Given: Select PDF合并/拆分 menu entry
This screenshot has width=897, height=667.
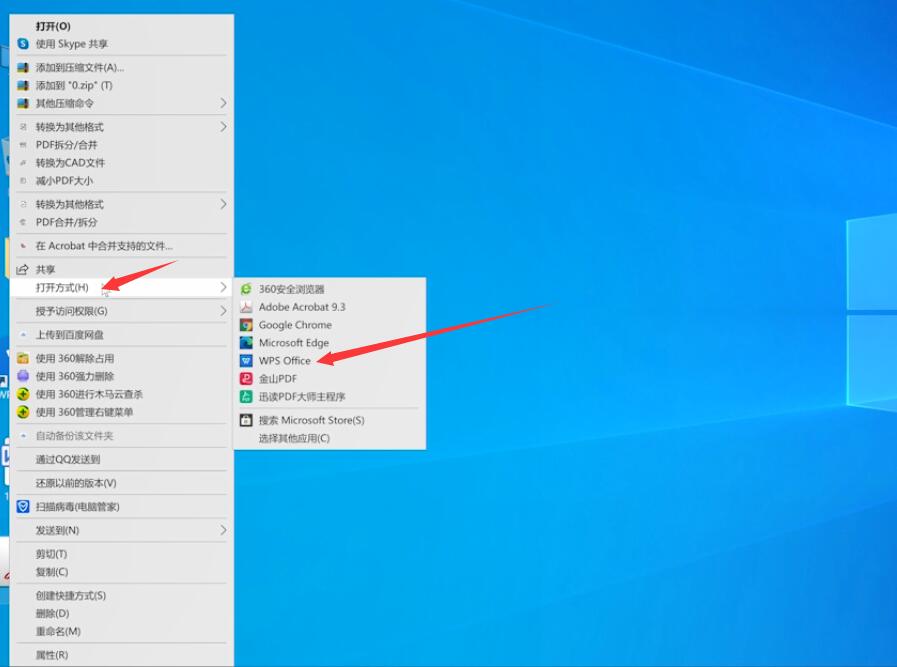Looking at the screenshot, I should (x=66, y=223).
